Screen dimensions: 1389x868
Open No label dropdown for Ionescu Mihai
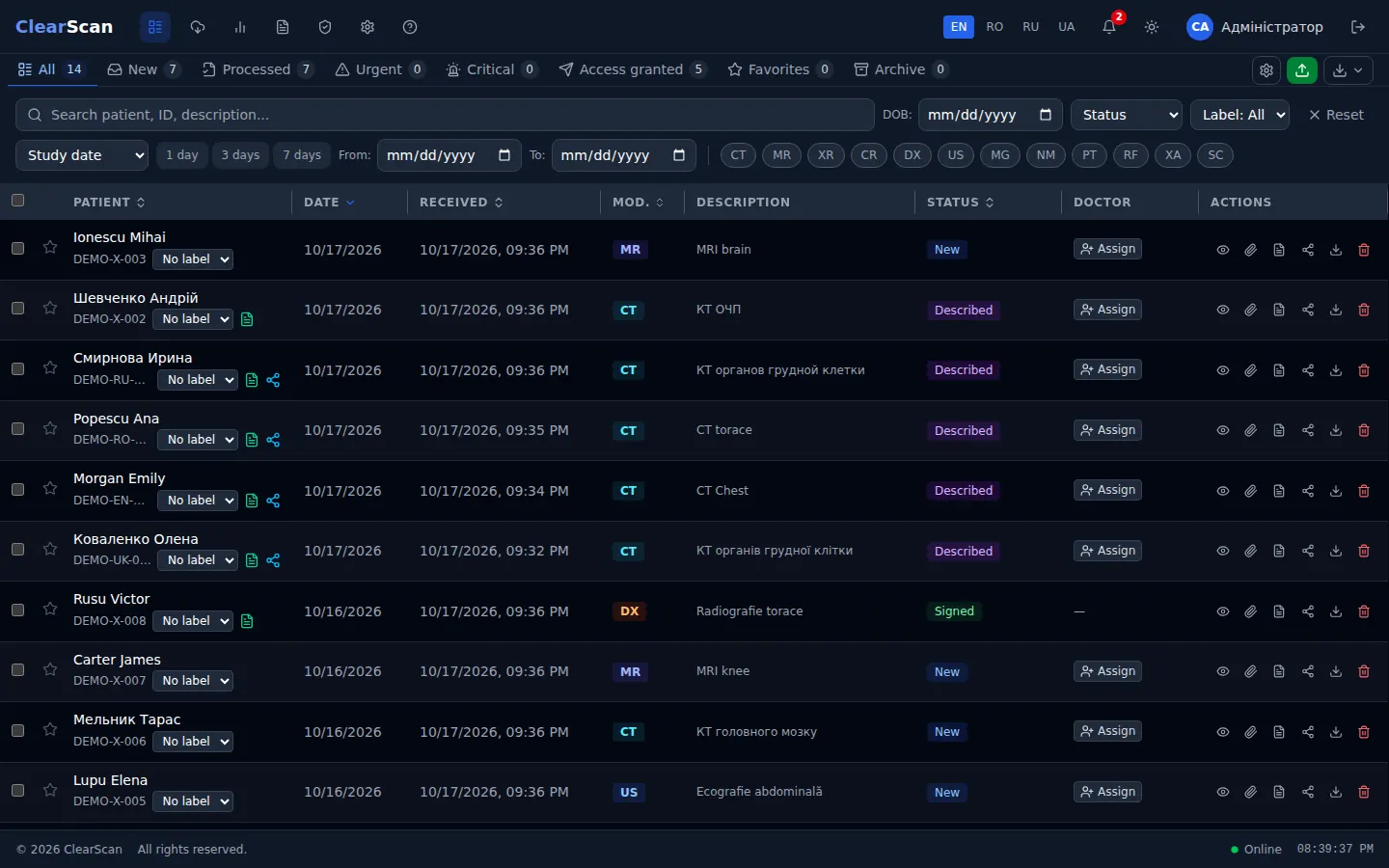pyautogui.click(x=193, y=259)
